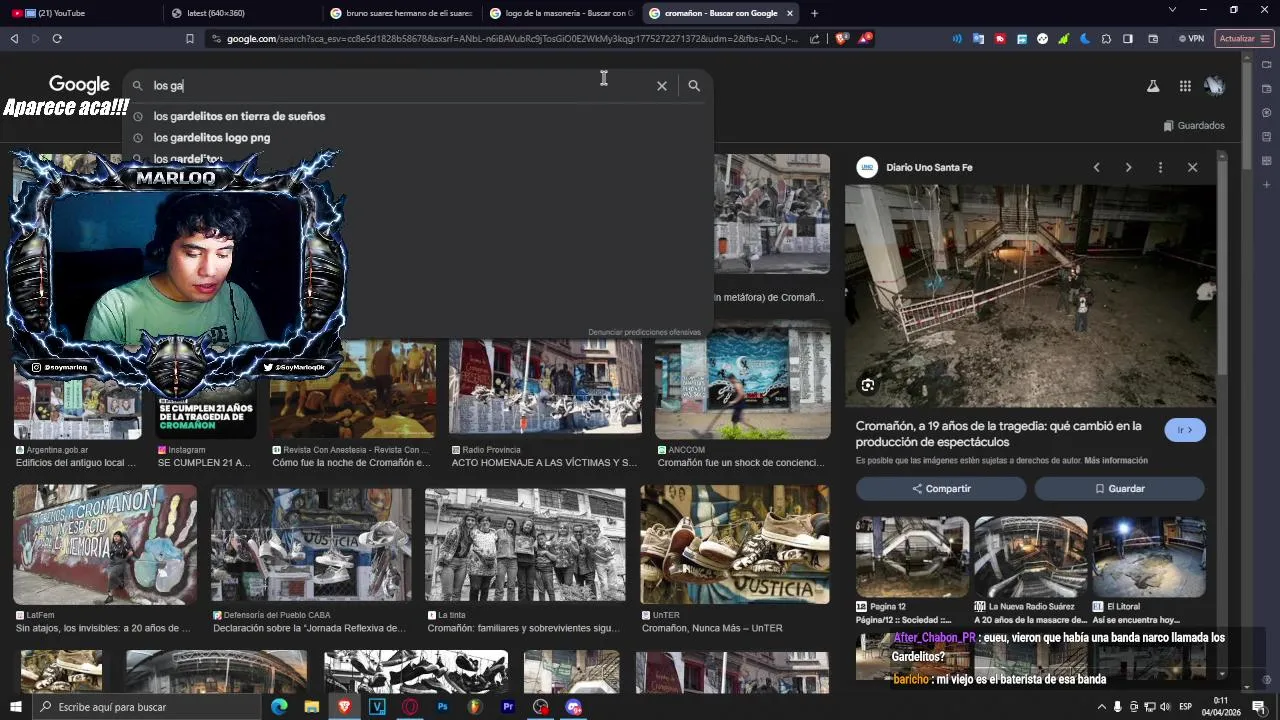Image resolution: width=1280 pixels, height=720 pixels.
Task: Show previous image in preview panel
Action: coord(1096,168)
